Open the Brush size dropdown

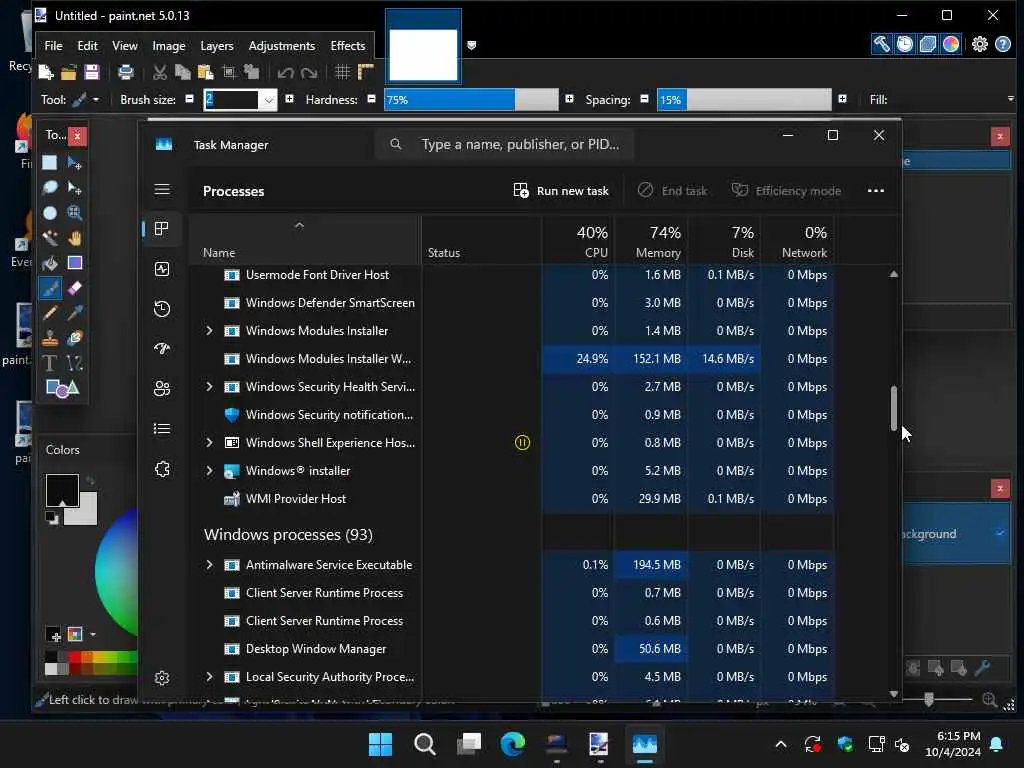click(x=268, y=100)
